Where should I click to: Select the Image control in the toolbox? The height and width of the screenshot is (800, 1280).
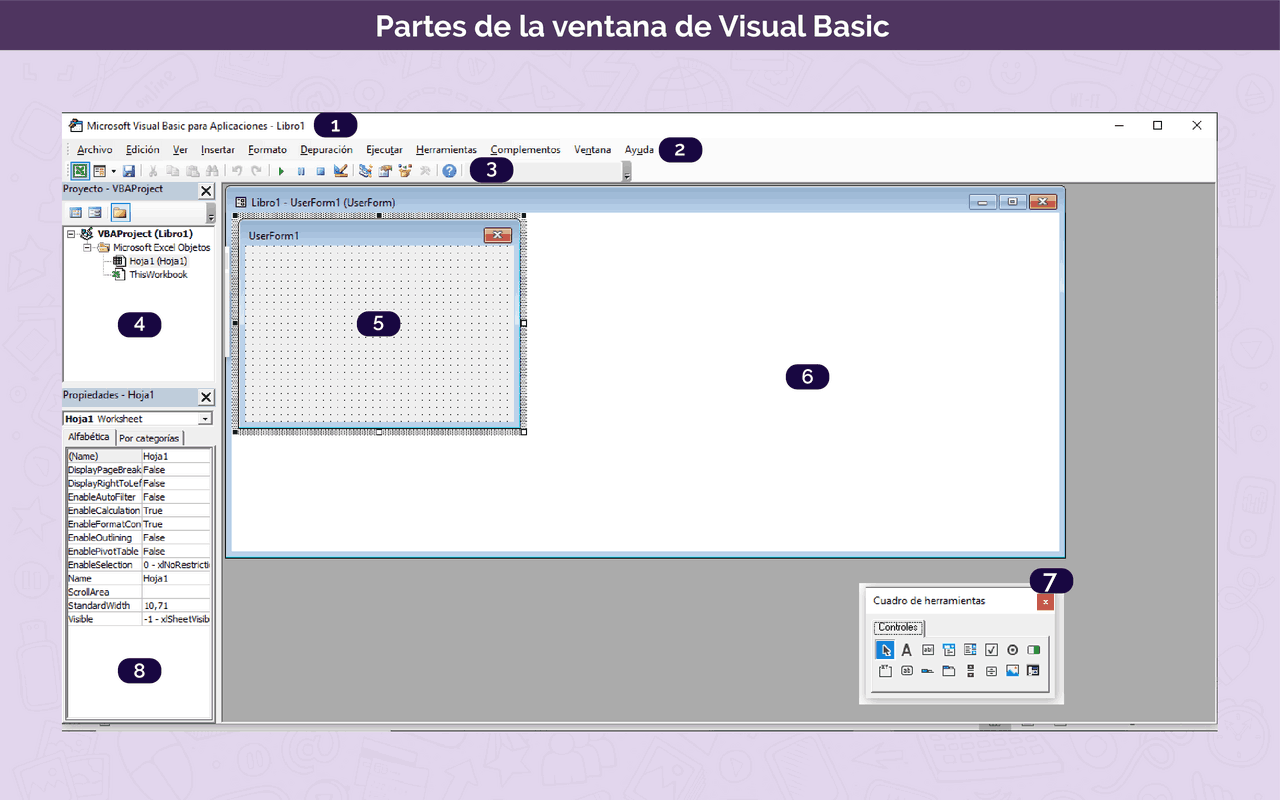tap(1012, 671)
